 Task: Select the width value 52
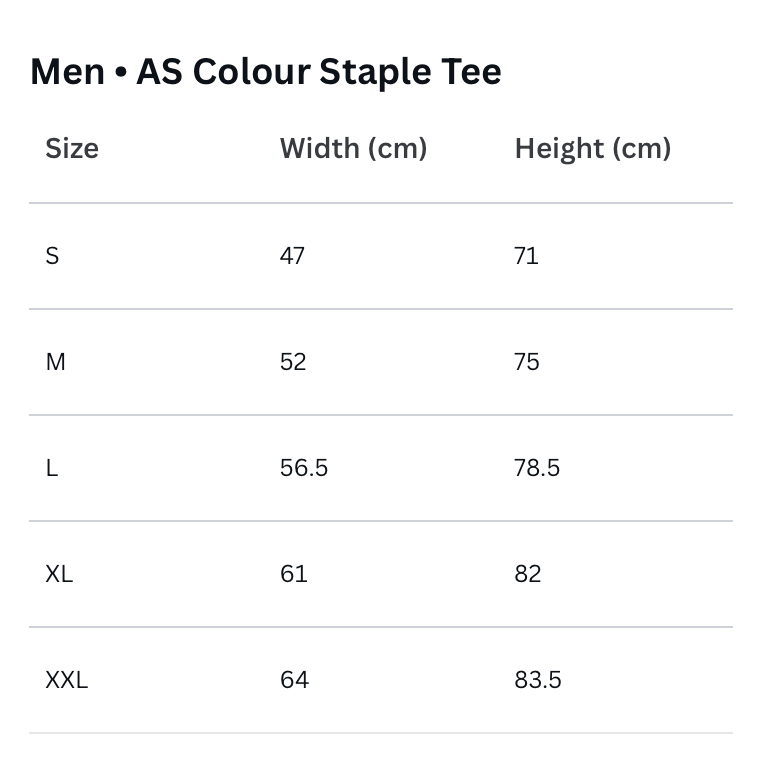[x=293, y=362]
